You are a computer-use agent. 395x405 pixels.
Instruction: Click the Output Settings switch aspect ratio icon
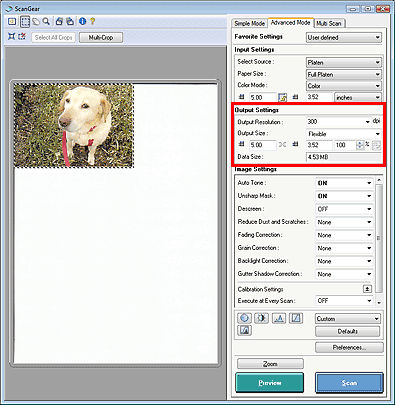(x=376, y=145)
